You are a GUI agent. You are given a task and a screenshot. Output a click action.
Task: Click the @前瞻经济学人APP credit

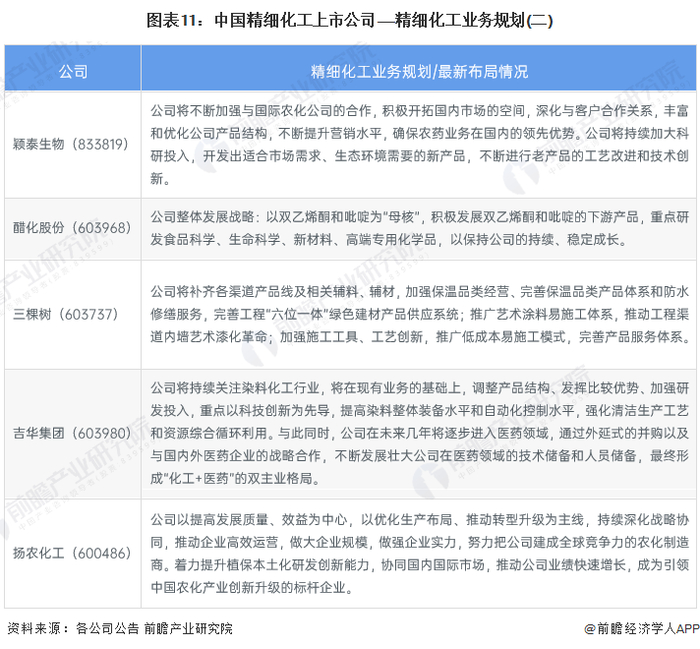pyautogui.click(x=642, y=628)
